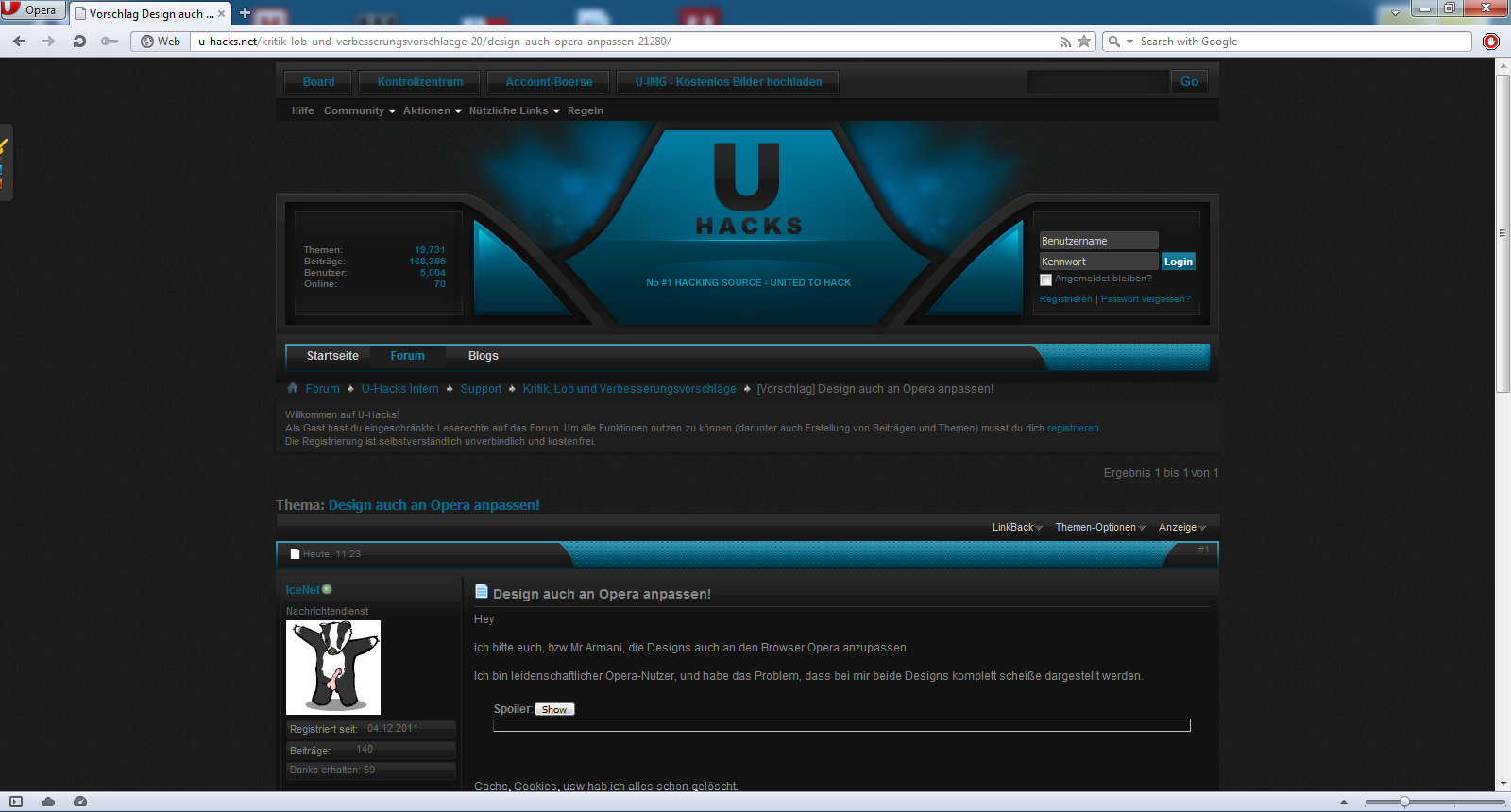Expand the Nützliche Links menu
Viewport: 1511px width, 812px height.
click(514, 110)
